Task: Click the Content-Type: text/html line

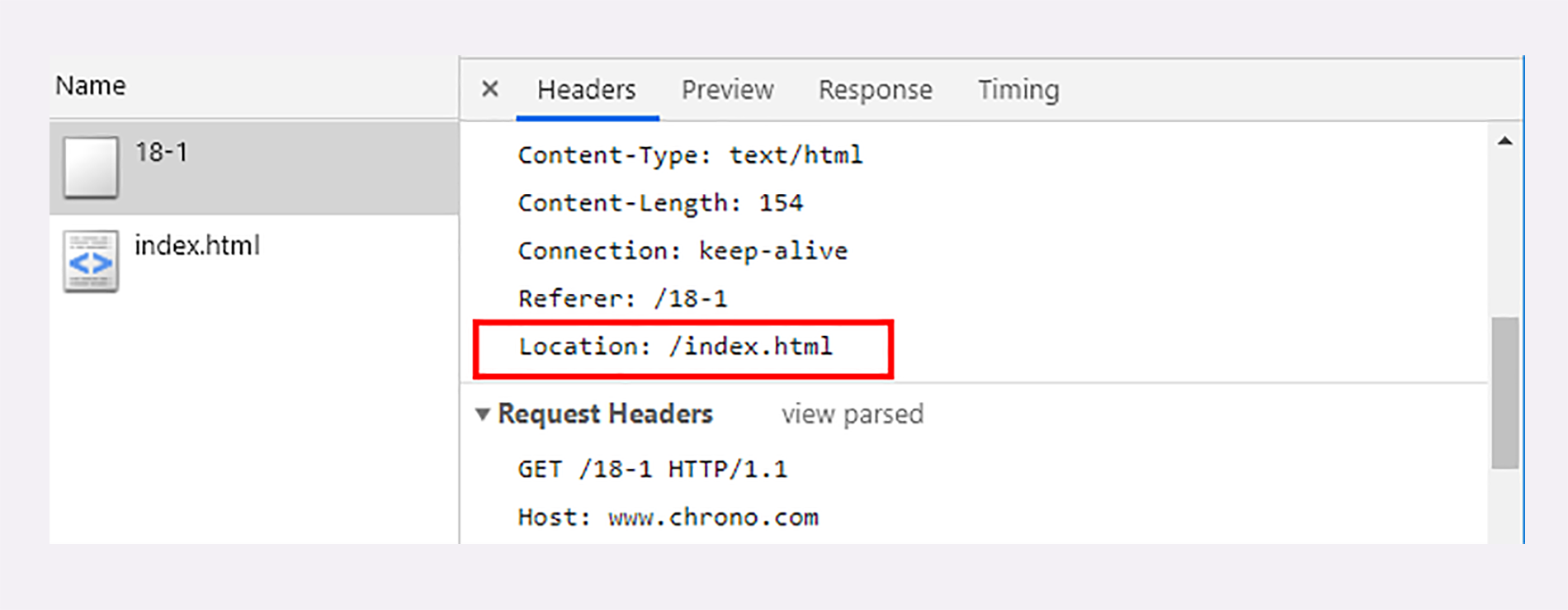Action: tap(690, 155)
